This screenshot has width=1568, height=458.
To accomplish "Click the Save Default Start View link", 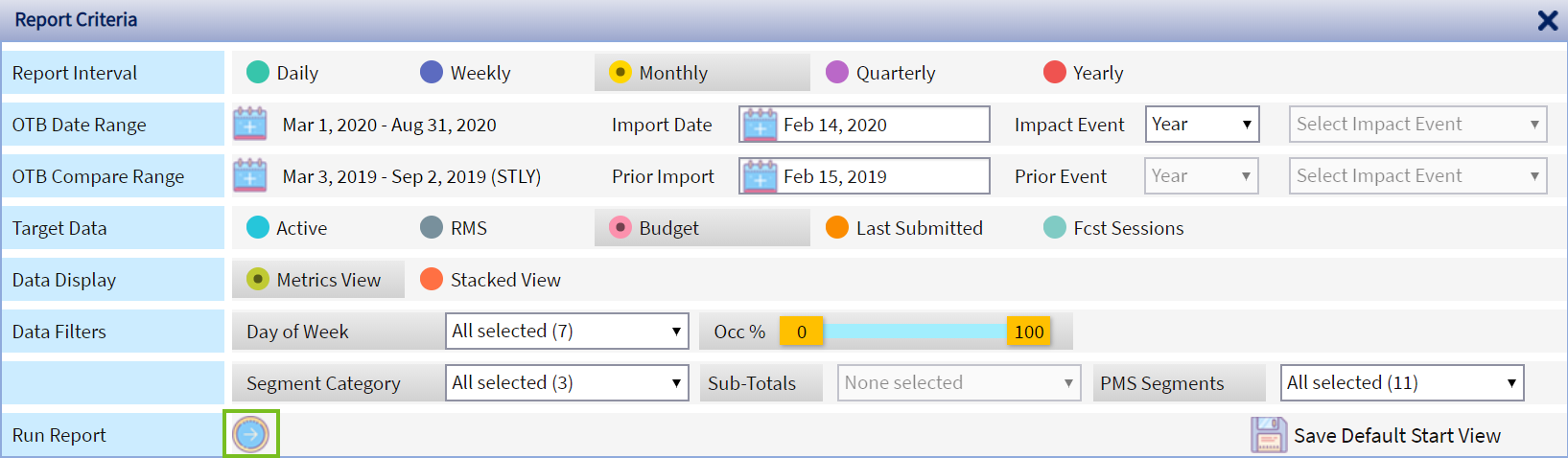I will coord(1396,436).
